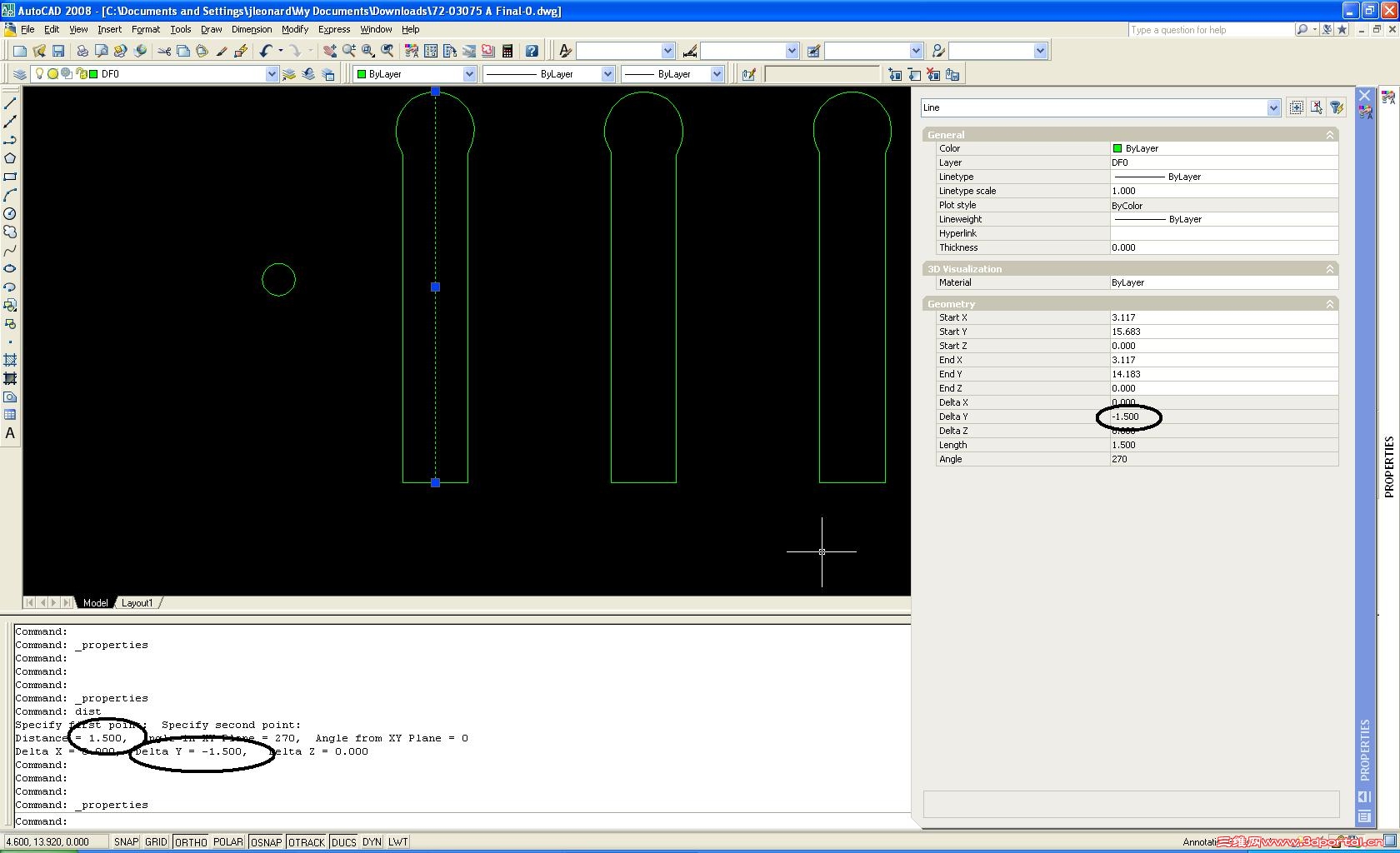Toggle ORTHO mode in status bar

(x=190, y=842)
